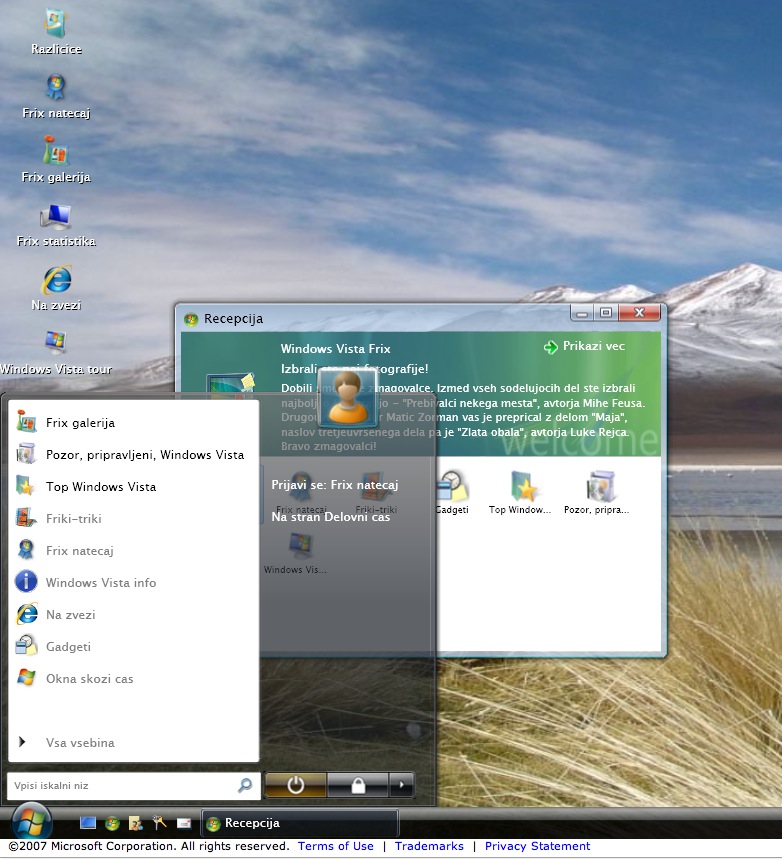Click the user avatar picture atop Start menu

tap(348, 398)
